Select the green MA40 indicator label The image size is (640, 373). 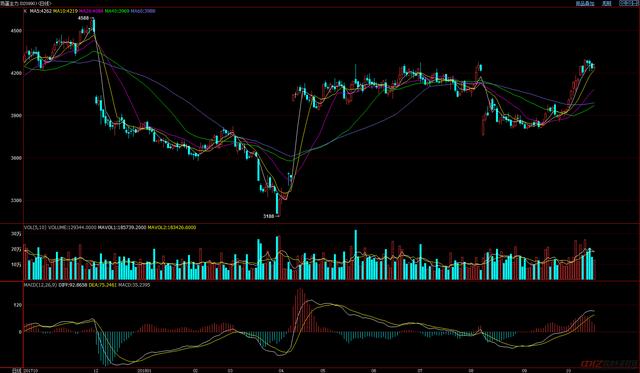pos(117,11)
